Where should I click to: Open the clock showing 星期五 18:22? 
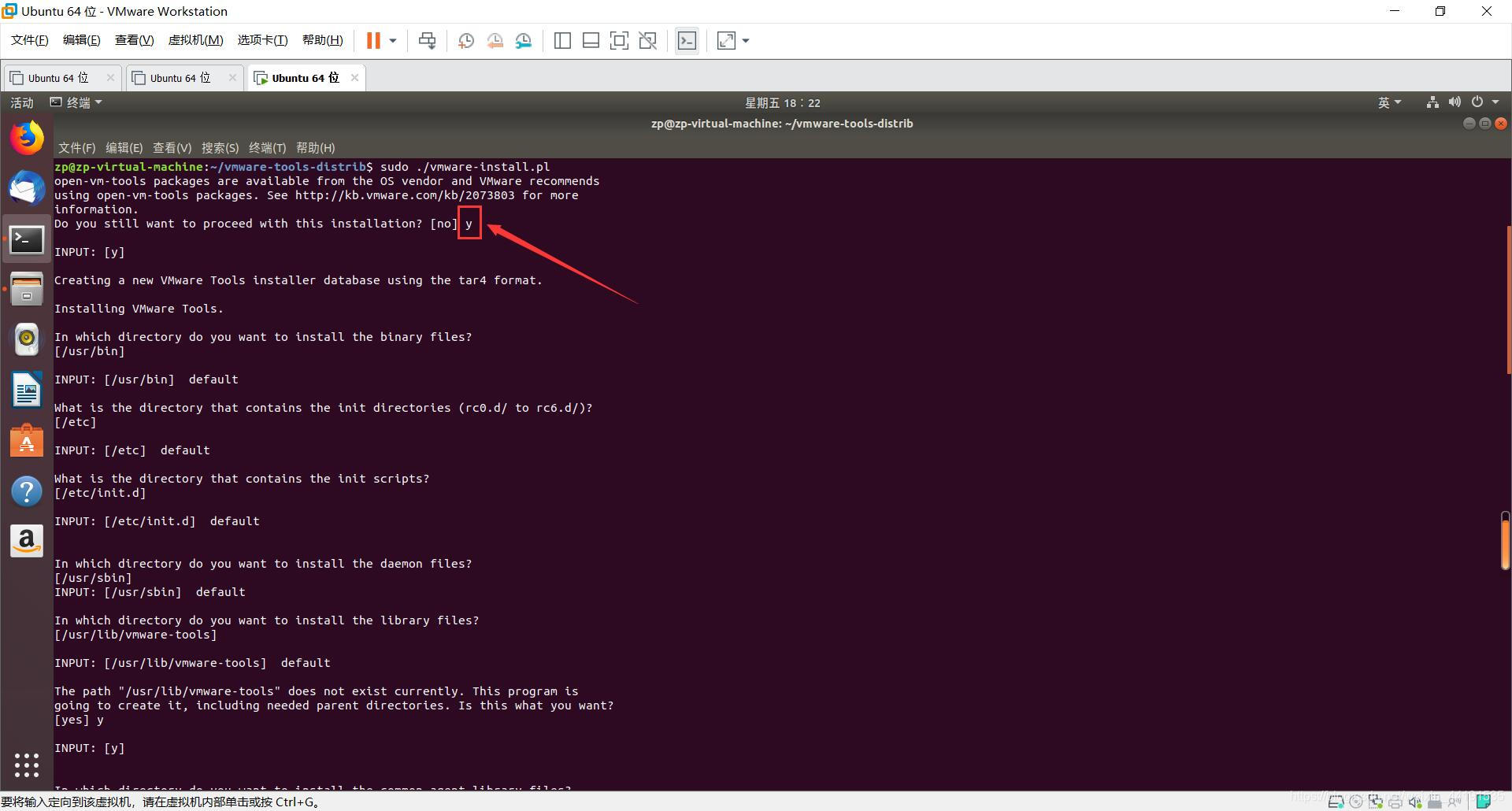(782, 103)
